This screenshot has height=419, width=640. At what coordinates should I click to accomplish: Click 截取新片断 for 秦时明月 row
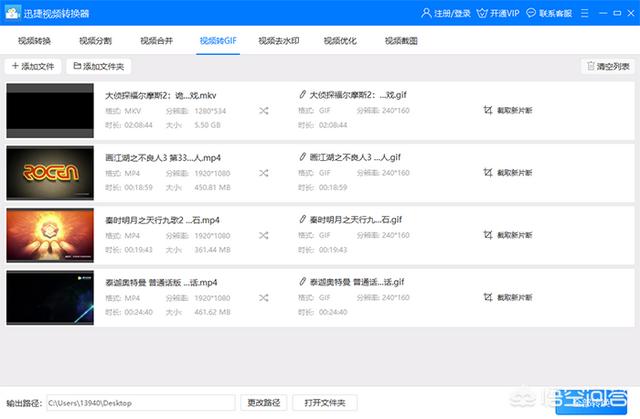[508, 235]
